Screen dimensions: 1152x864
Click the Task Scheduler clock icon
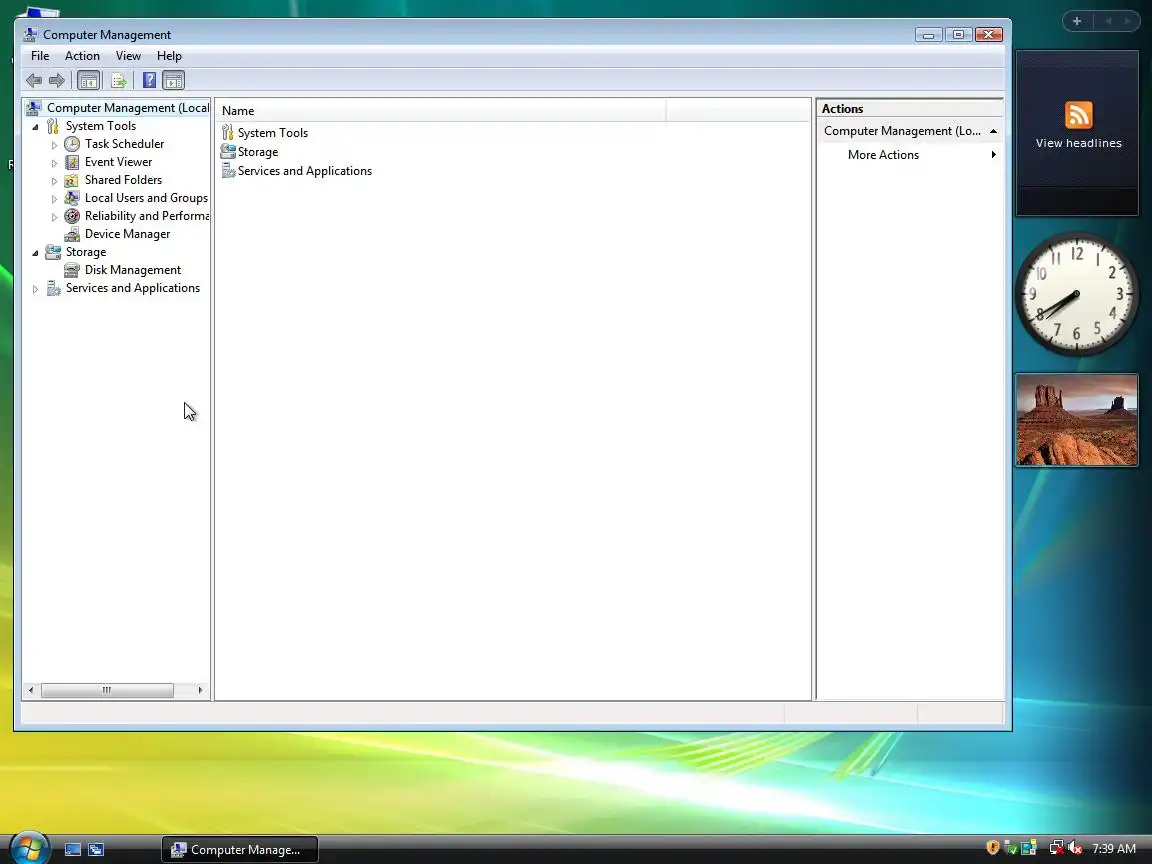coord(72,144)
